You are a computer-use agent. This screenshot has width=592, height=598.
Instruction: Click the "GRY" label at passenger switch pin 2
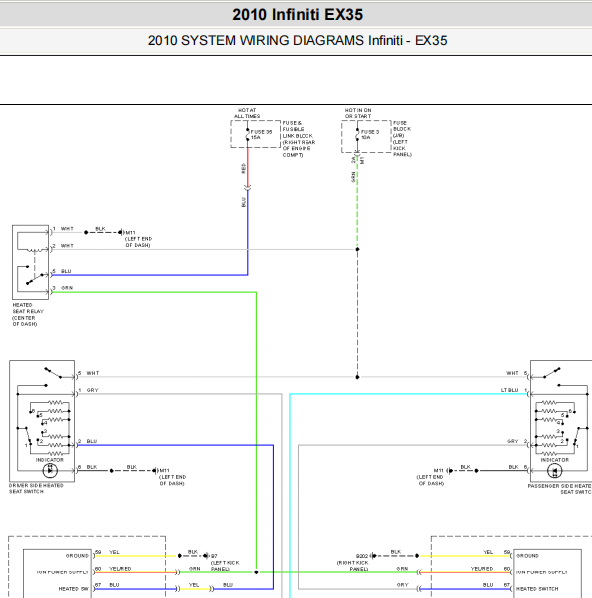click(512, 441)
